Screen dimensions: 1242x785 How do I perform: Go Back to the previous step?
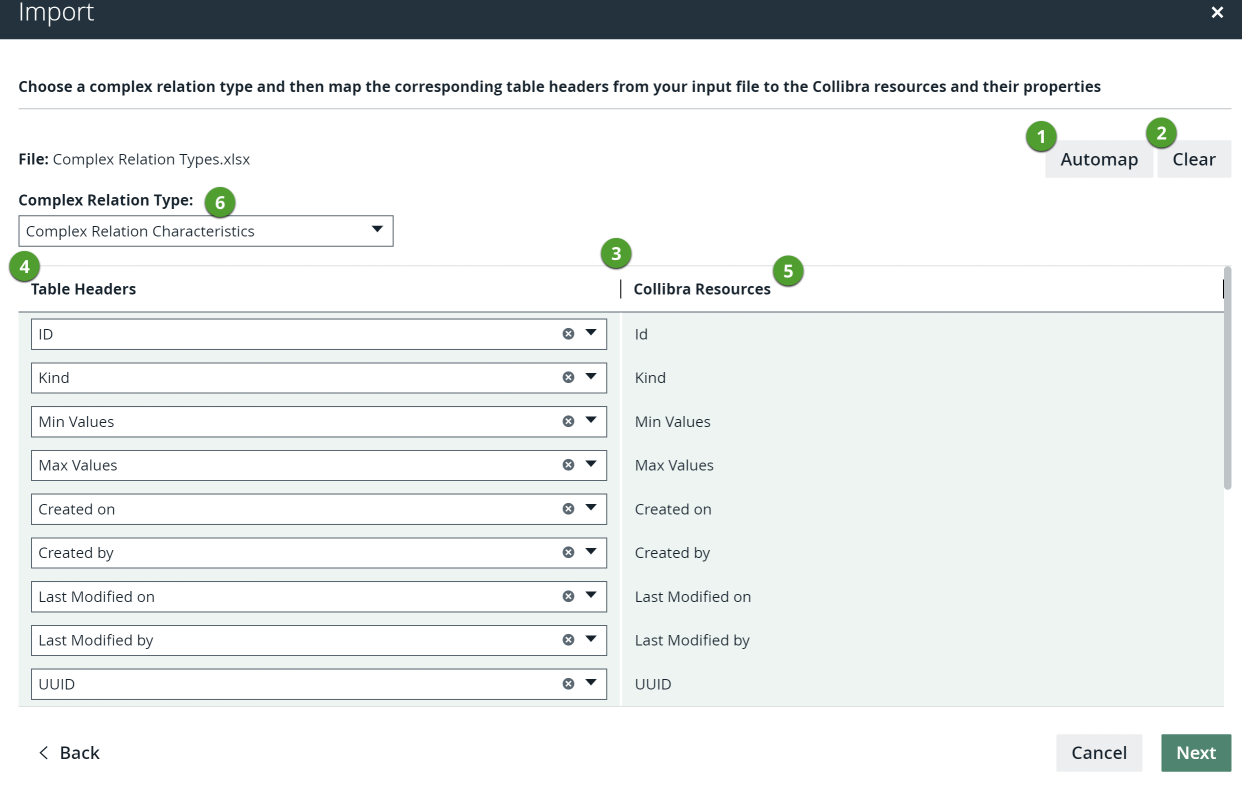69,753
